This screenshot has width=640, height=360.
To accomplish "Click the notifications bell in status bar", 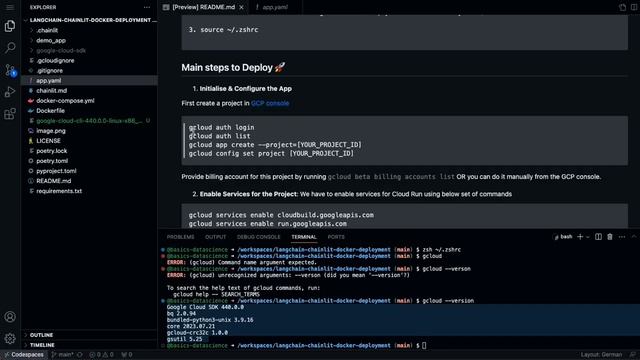I will coord(633,354).
